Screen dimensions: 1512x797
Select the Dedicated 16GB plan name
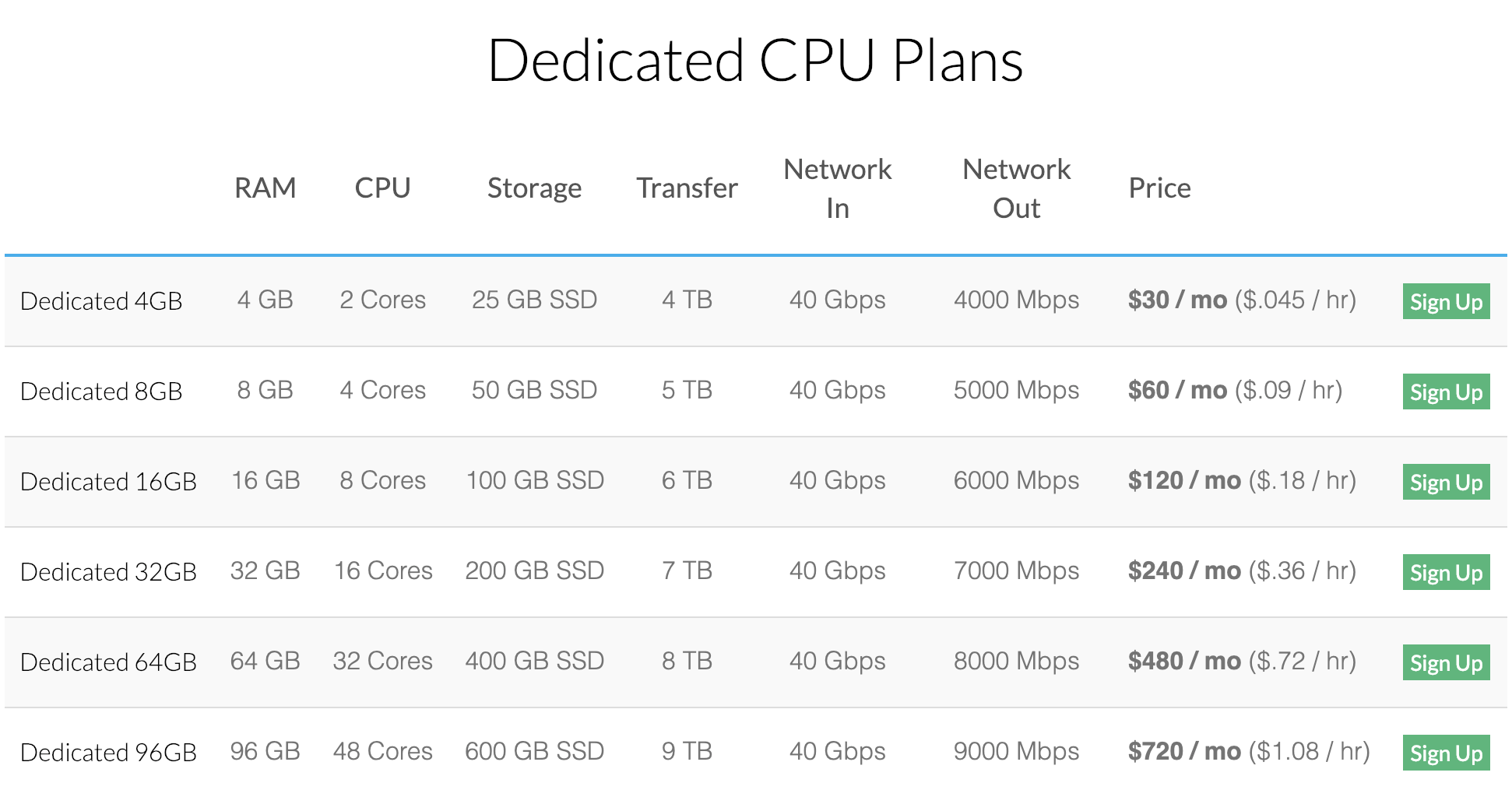click(x=108, y=482)
